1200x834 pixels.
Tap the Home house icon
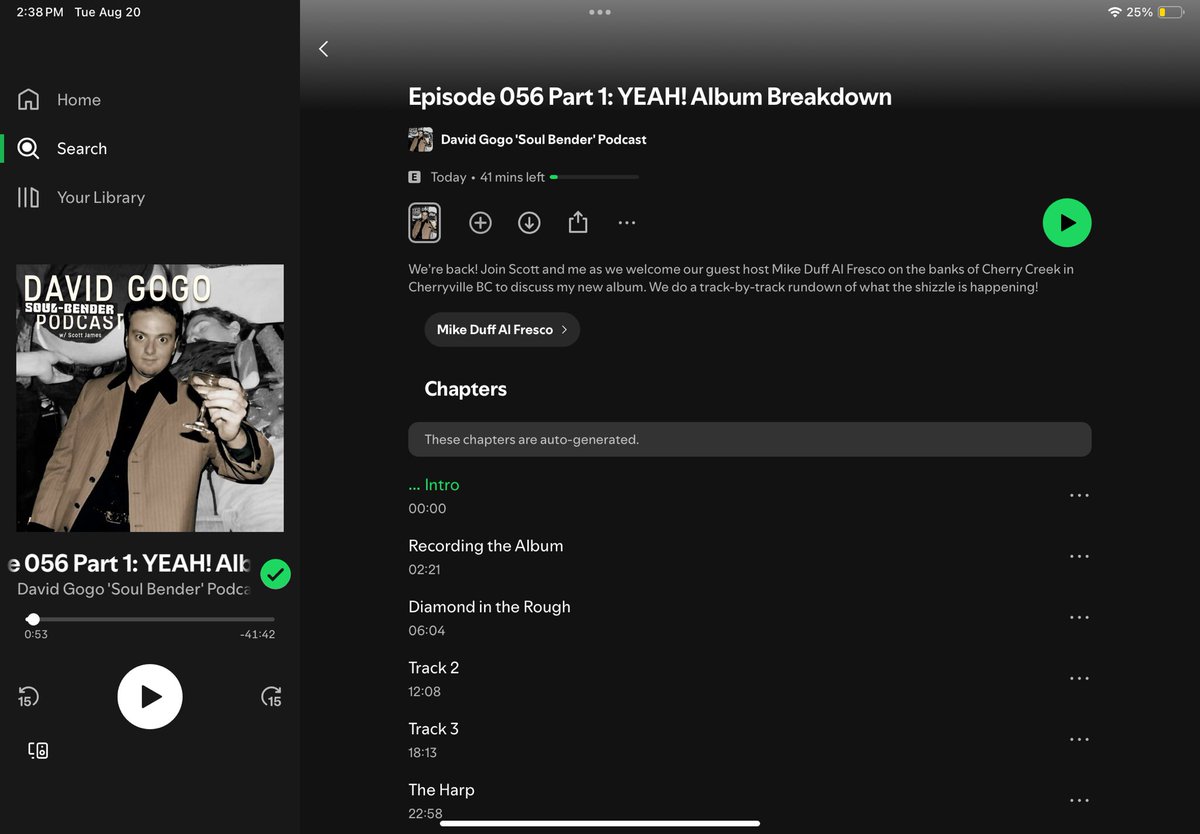[x=29, y=100]
